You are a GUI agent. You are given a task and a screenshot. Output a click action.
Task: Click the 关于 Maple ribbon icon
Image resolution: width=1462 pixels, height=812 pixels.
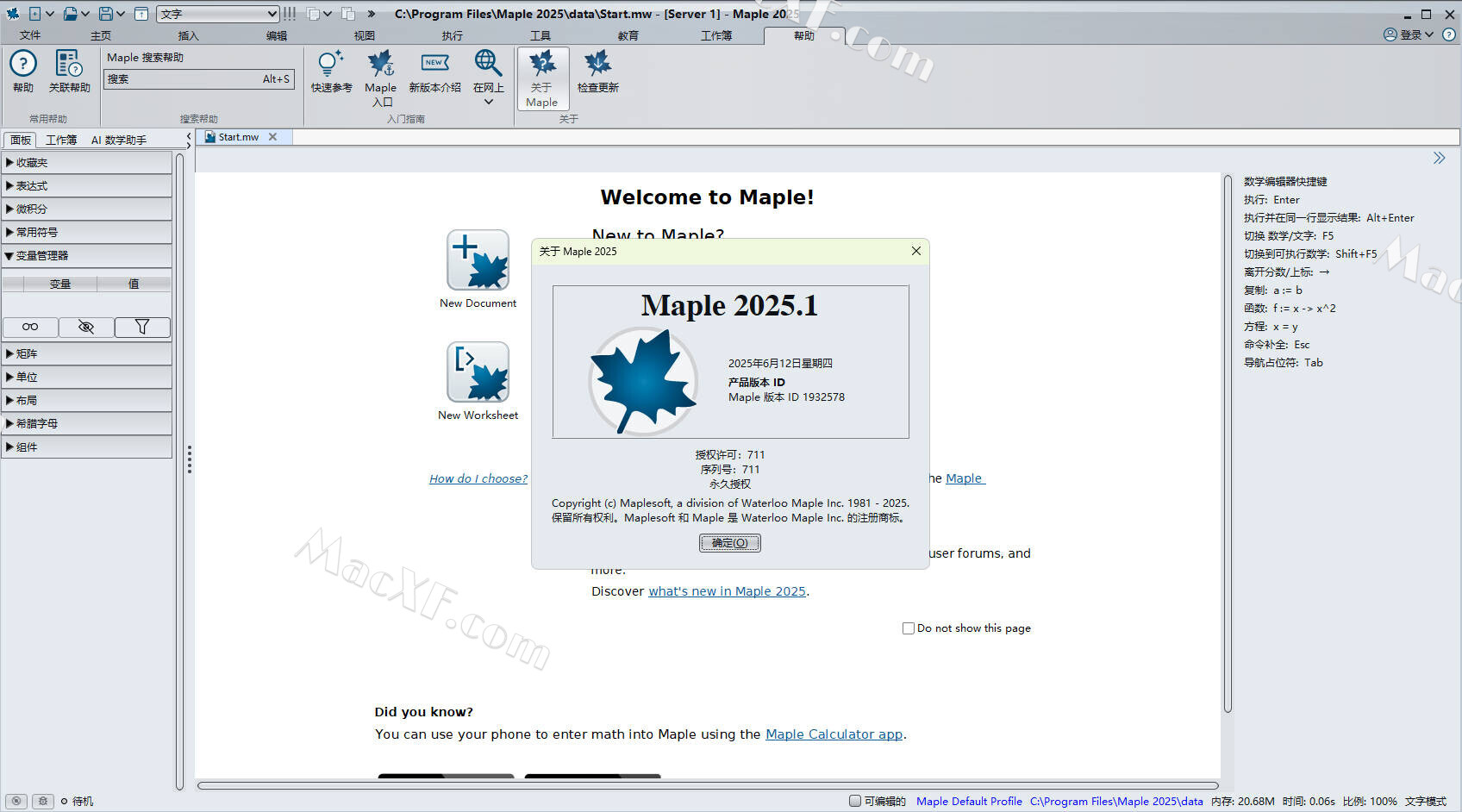(542, 78)
